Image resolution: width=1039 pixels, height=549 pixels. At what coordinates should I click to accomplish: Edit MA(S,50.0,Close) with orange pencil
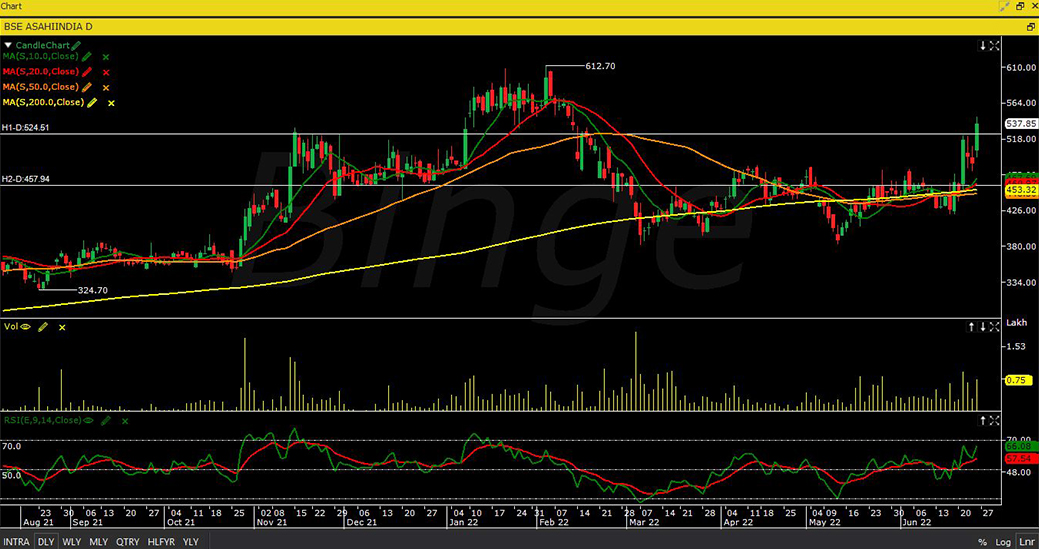(87, 87)
